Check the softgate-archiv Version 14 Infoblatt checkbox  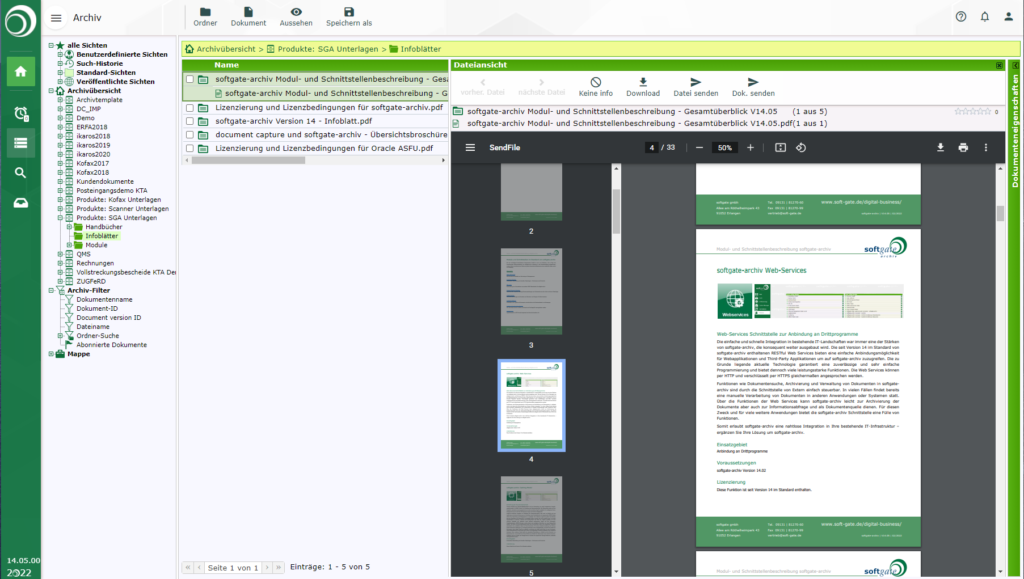click(x=189, y=121)
